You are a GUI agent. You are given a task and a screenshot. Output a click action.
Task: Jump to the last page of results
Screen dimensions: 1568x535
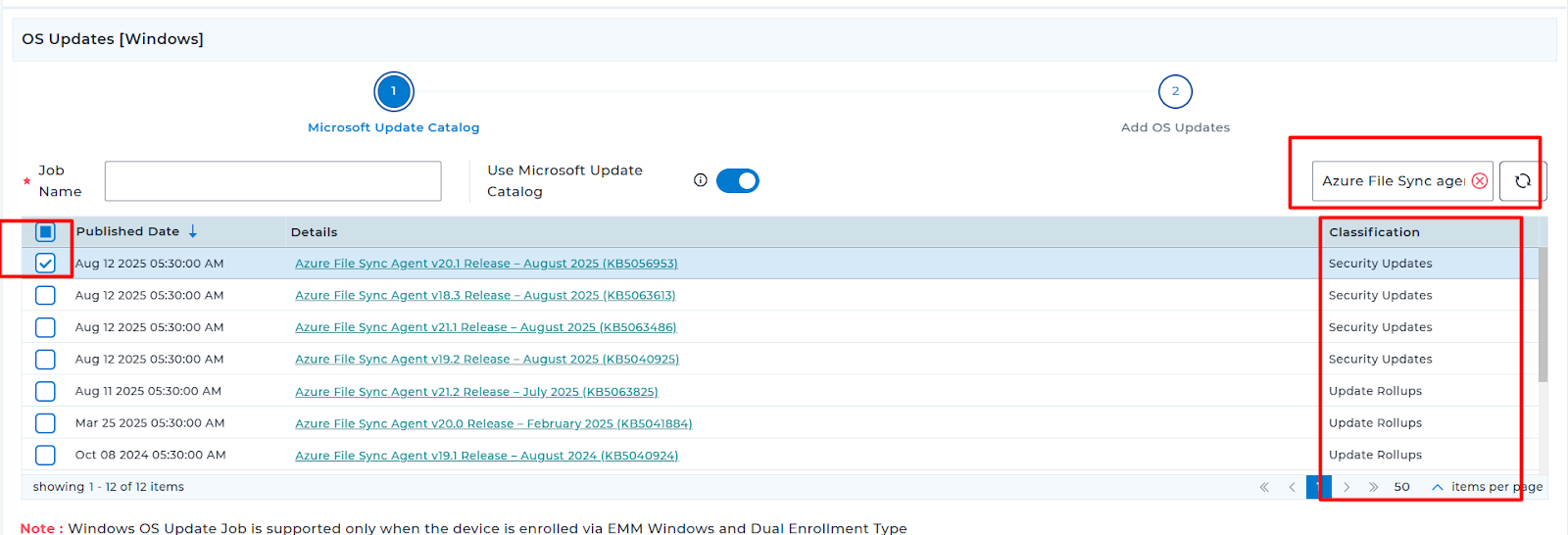point(1374,487)
